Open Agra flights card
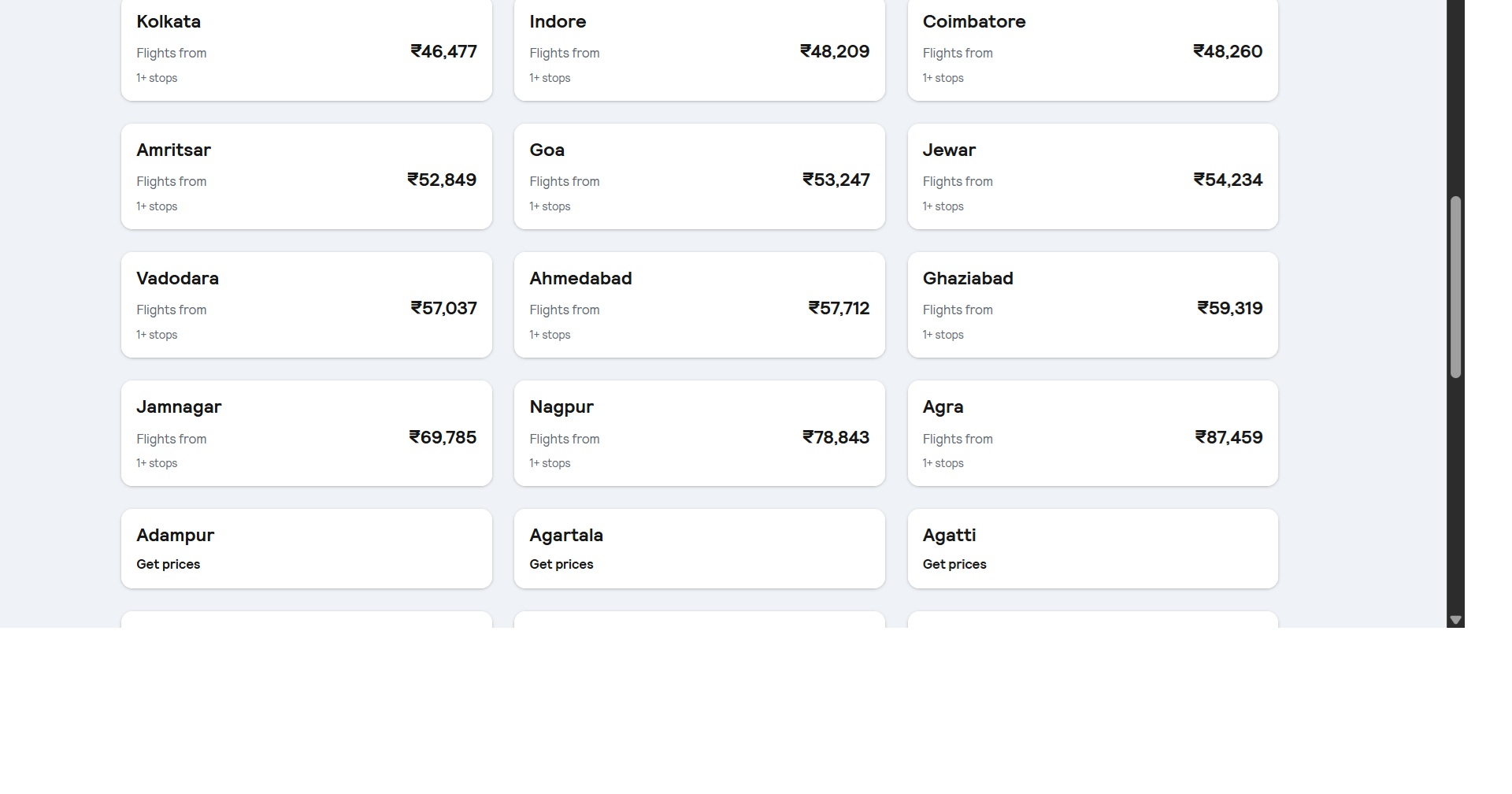Viewport: 1512px width, 794px height. coord(1092,433)
